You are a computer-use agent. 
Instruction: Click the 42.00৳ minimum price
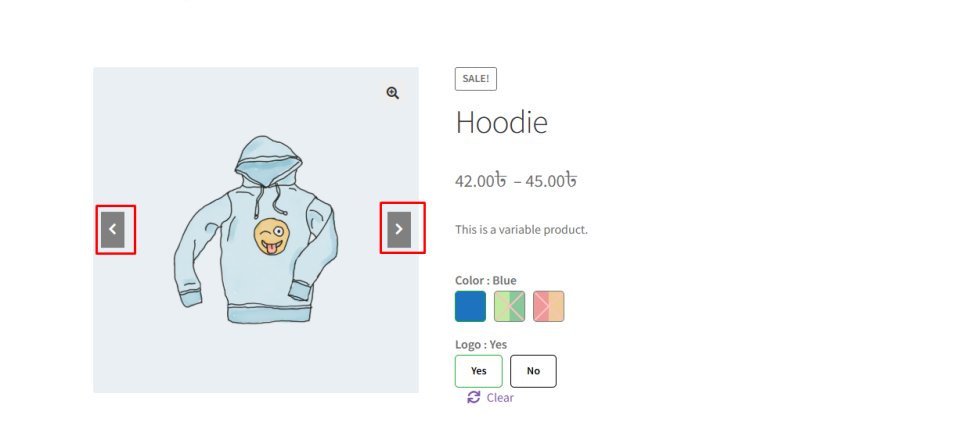(481, 181)
